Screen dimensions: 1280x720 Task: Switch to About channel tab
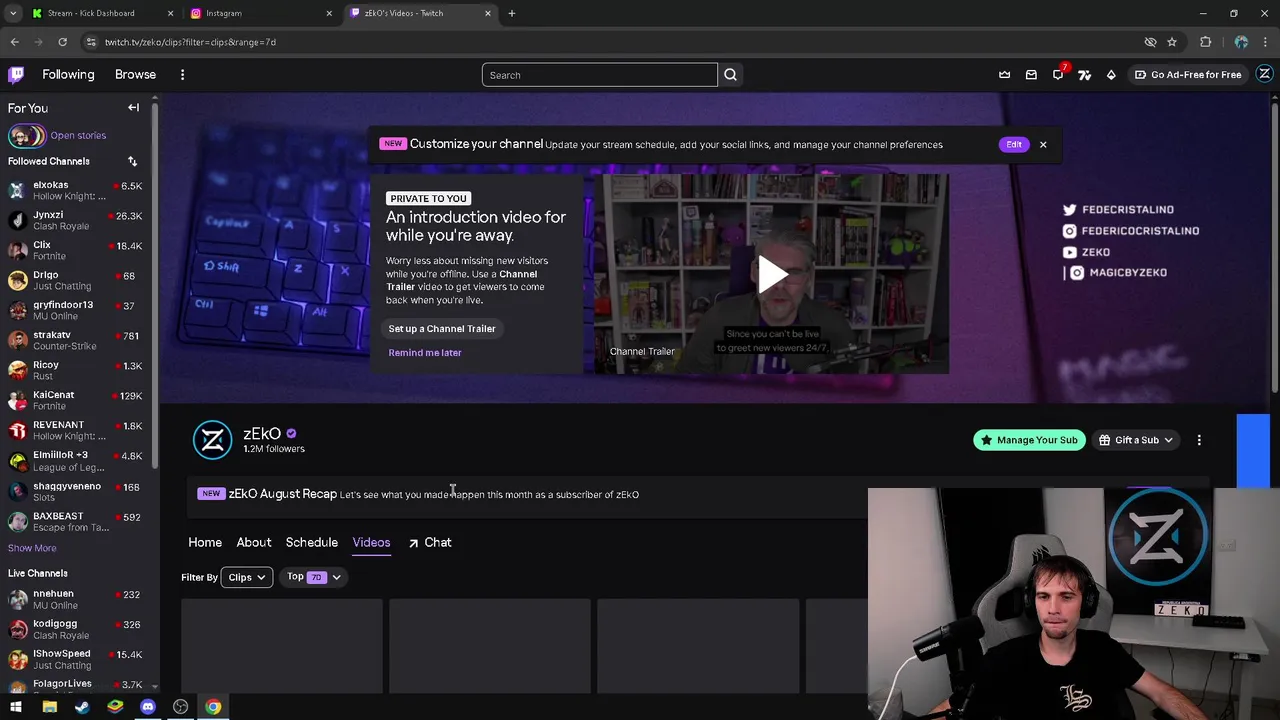coord(254,542)
